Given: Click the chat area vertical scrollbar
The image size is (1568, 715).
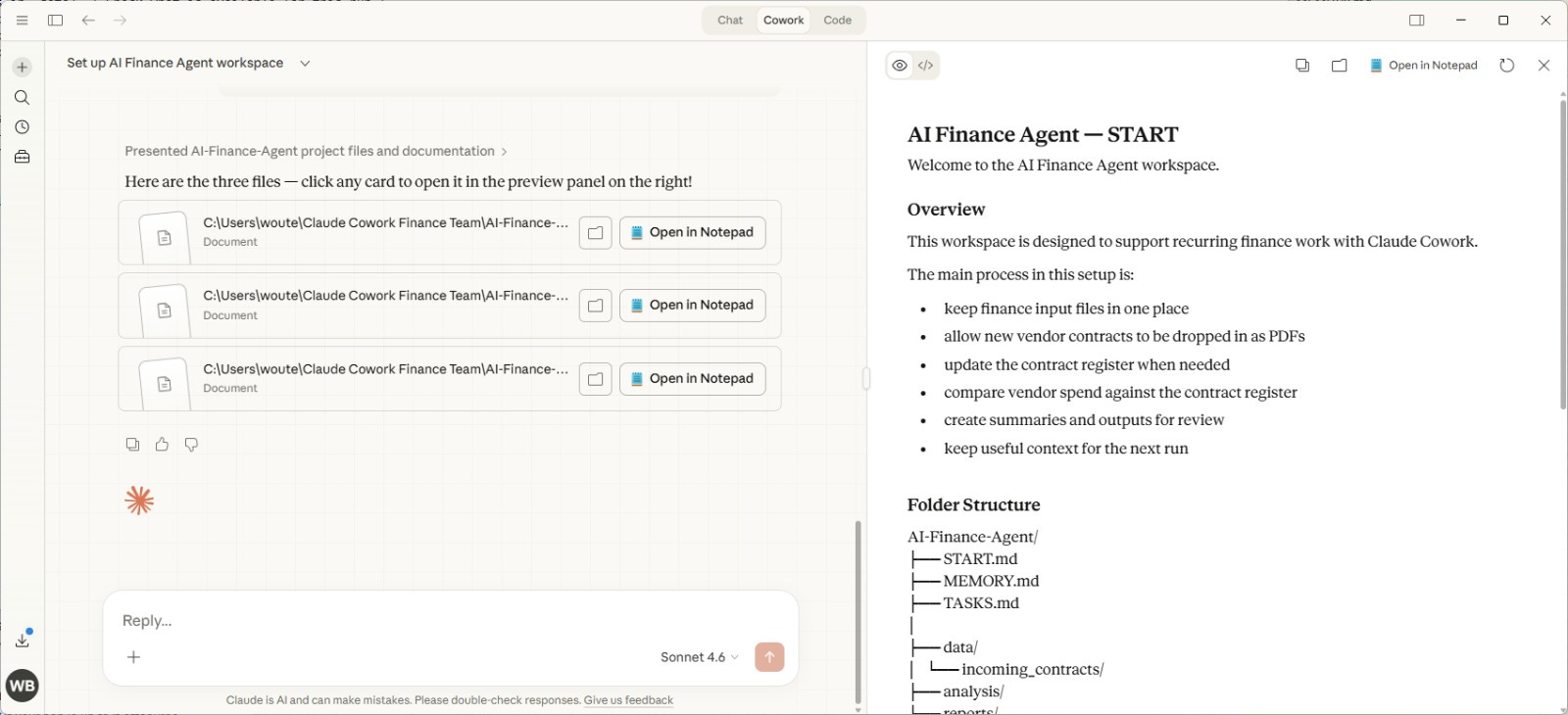Looking at the screenshot, I should [858, 611].
